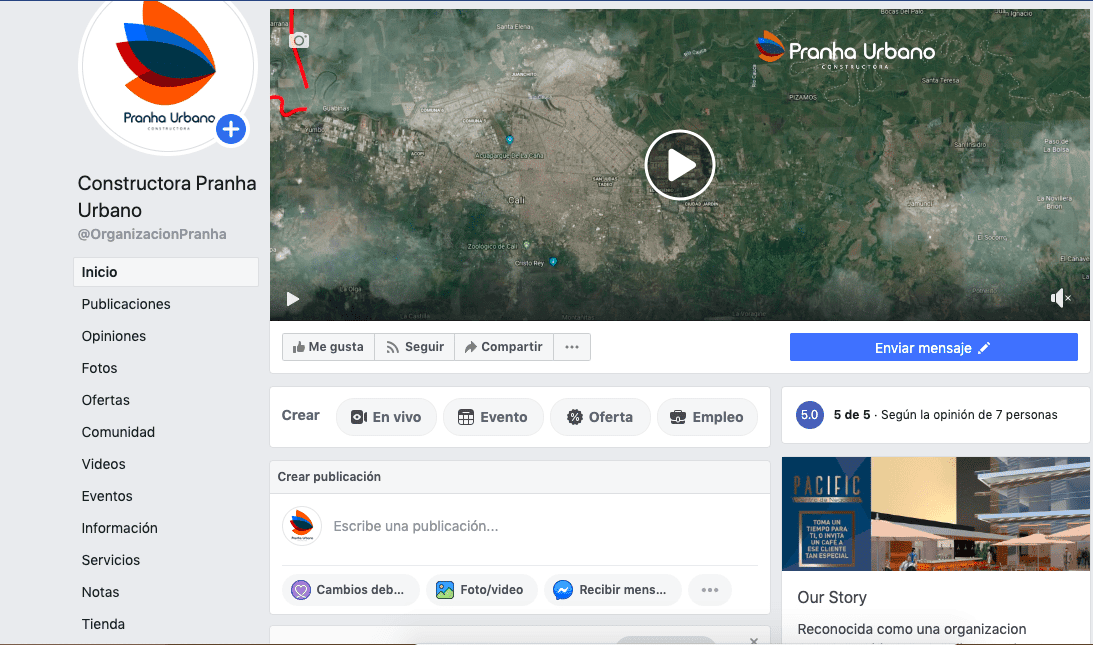Open Ofertas in the sidebar
1093x645 pixels.
(x=106, y=400)
